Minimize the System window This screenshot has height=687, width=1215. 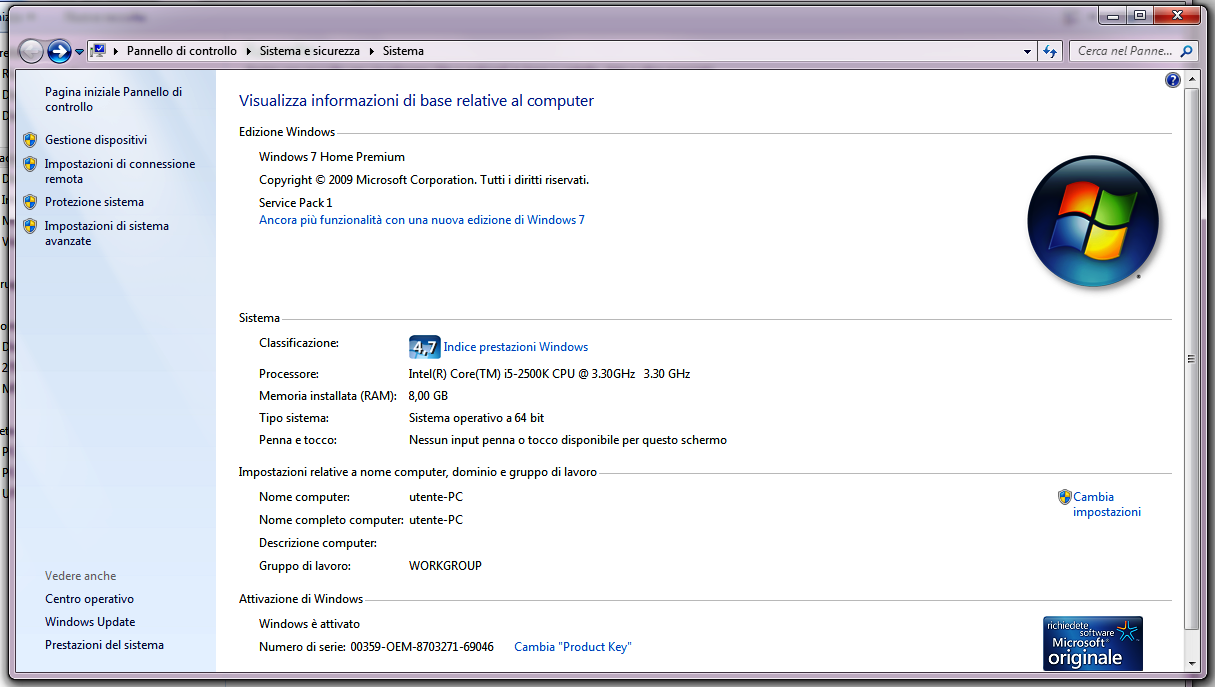[x=1113, y=15]
